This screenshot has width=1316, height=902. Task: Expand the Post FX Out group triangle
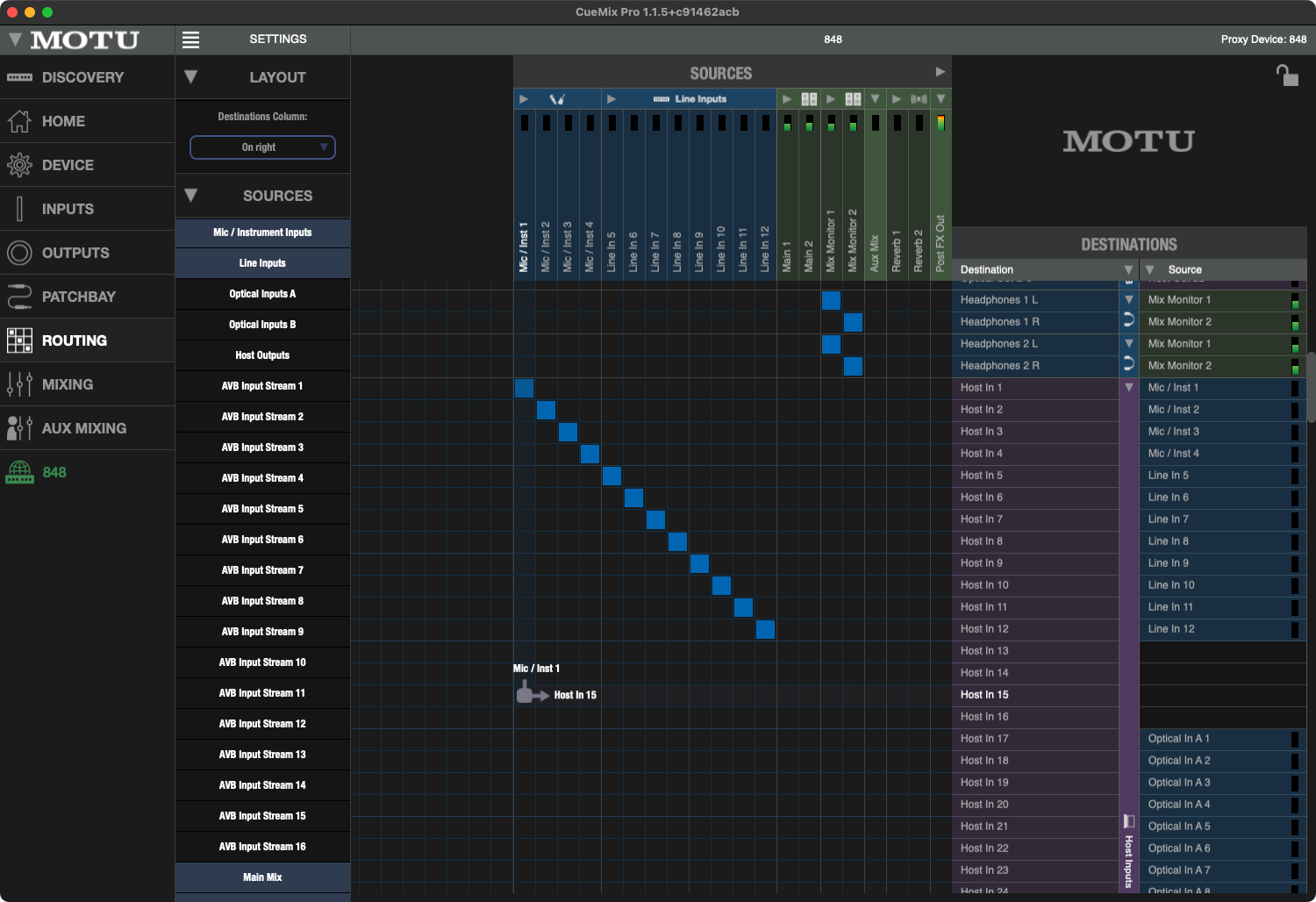(941, 99)
